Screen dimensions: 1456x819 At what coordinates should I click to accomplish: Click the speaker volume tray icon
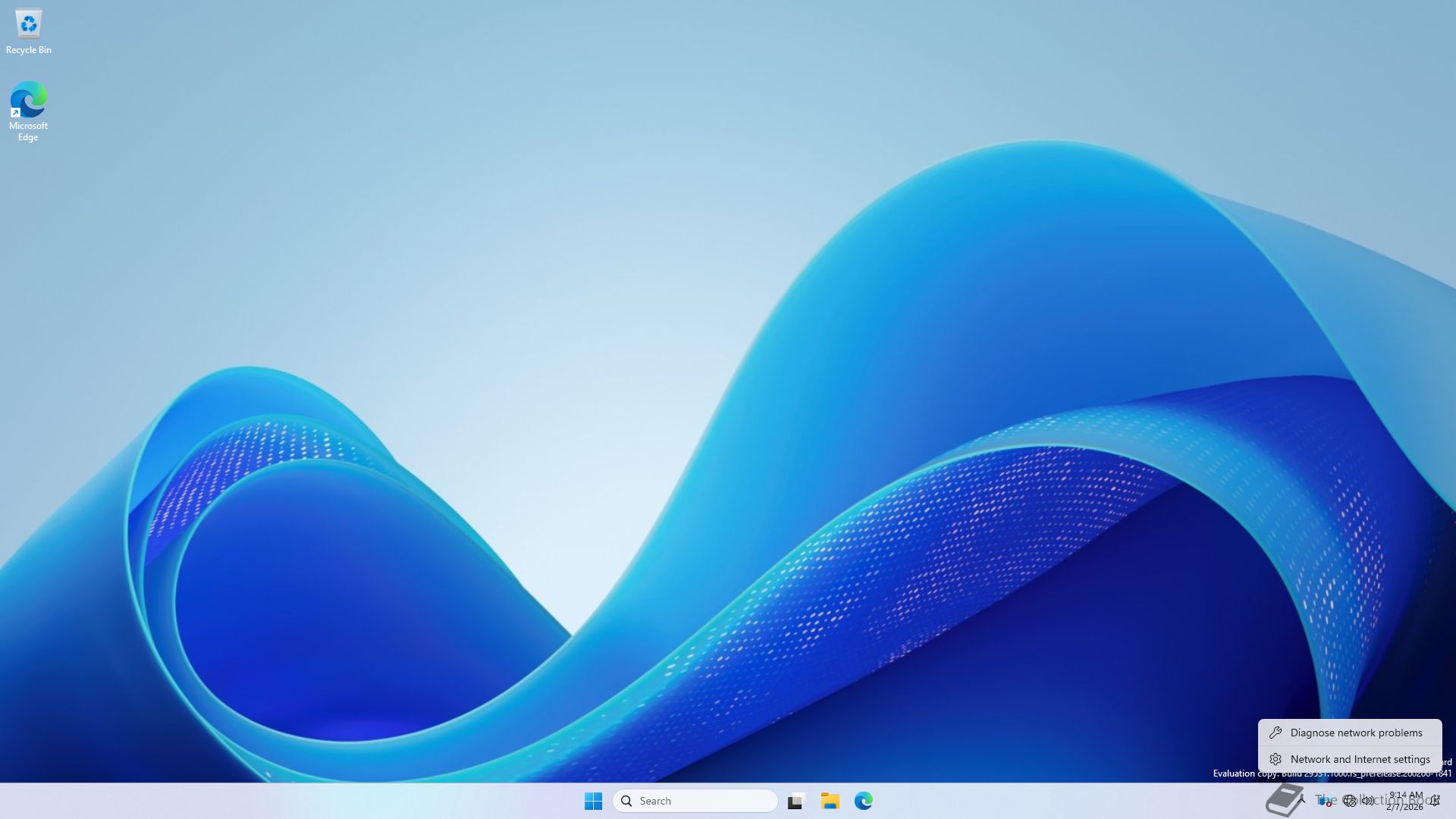click(x=1368, y=801)
